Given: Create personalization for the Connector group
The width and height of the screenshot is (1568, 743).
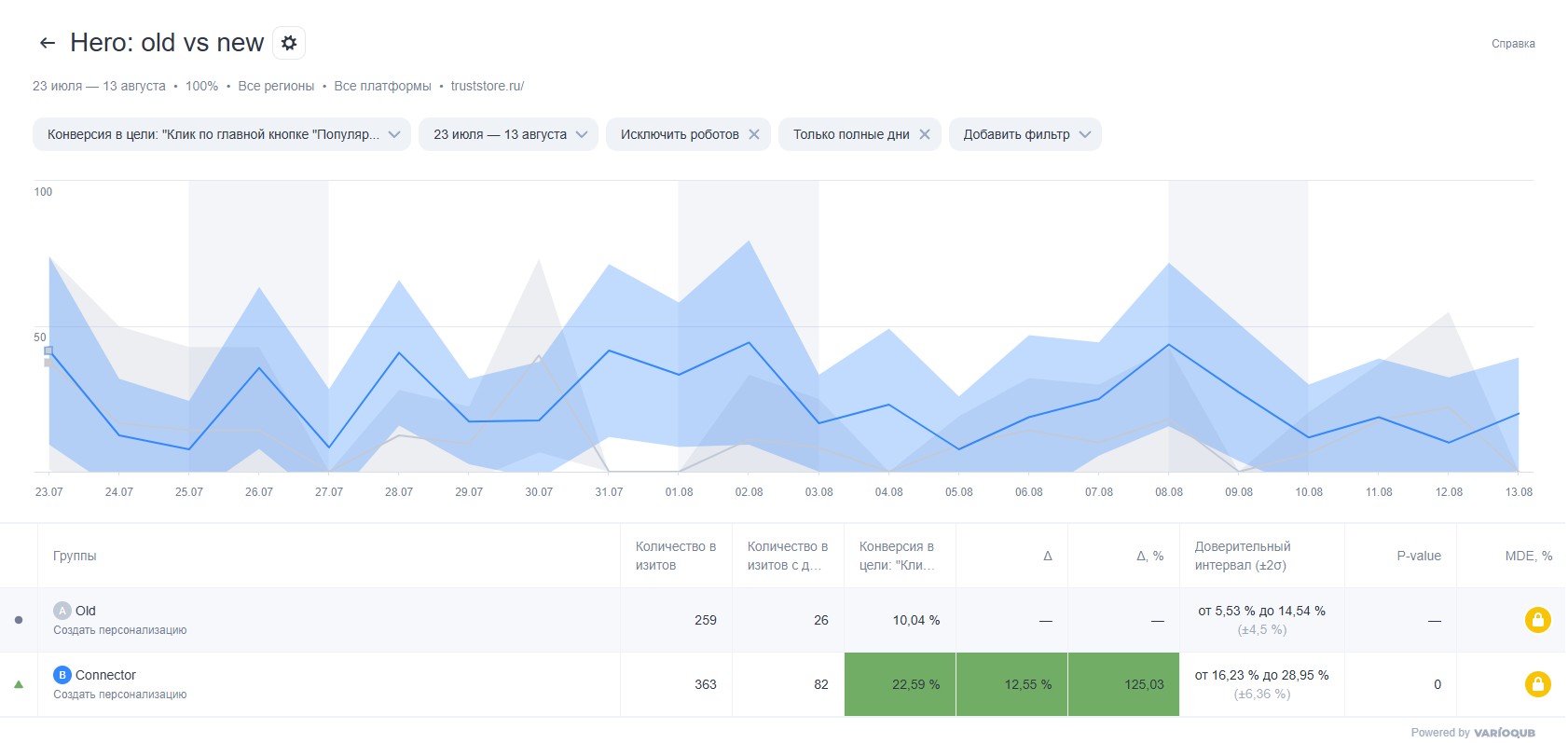Looking at the screenshot, I should coord(120,695).
